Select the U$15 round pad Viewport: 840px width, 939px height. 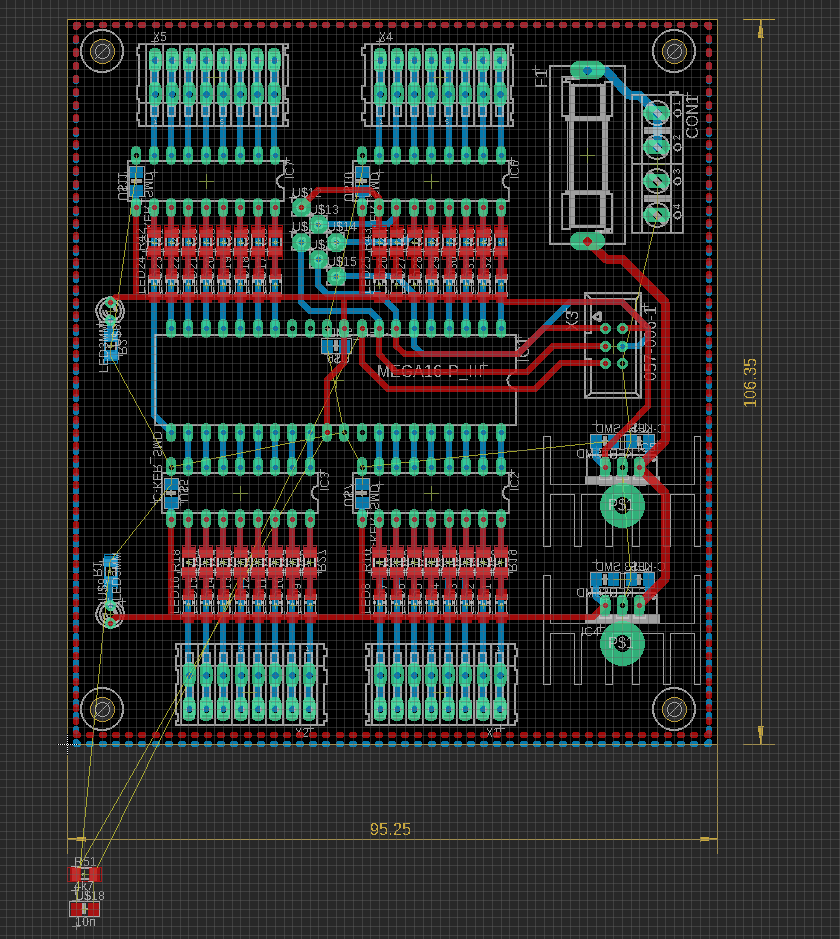point(319,259)
